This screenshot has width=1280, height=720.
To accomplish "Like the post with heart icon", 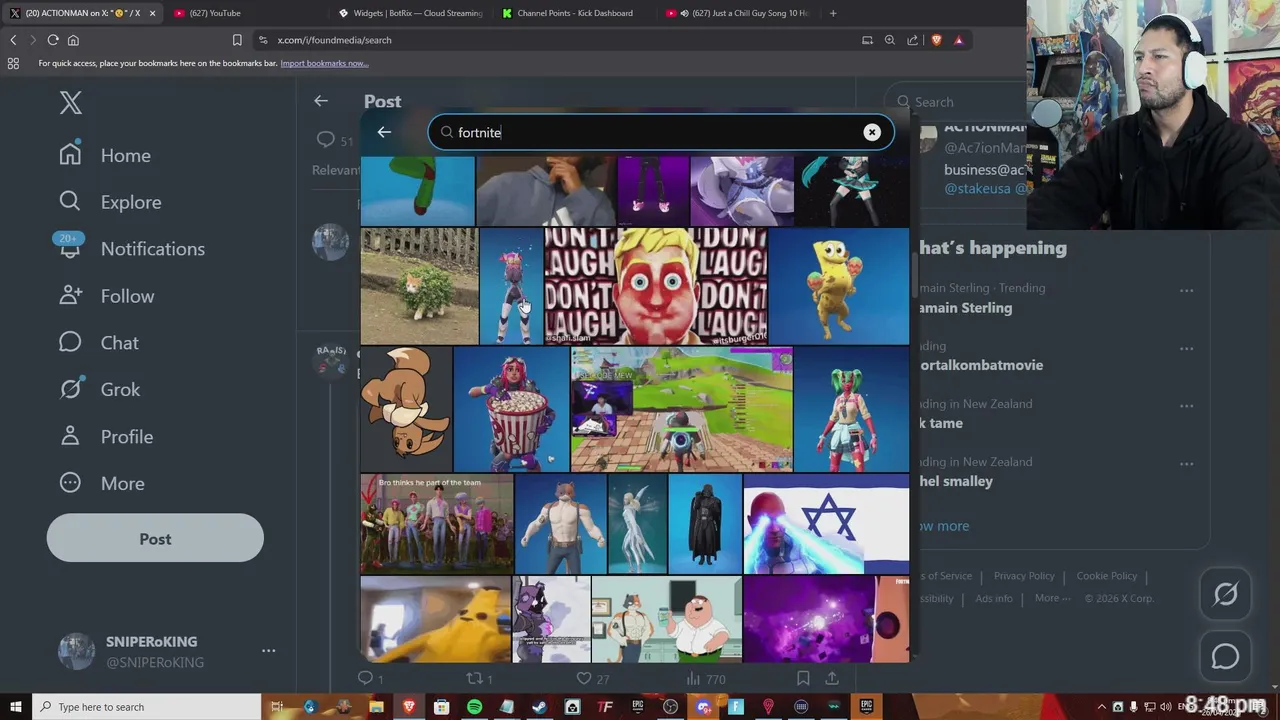I will 584,678.
